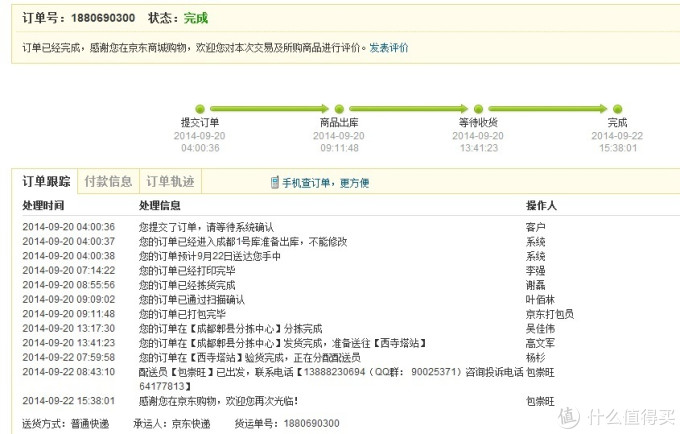Image resolution: width=680 pixels, height=434 pixels.
Task: Click timestamp 2014-09-22 08:43:10
Action: click(x=69, y=372)
